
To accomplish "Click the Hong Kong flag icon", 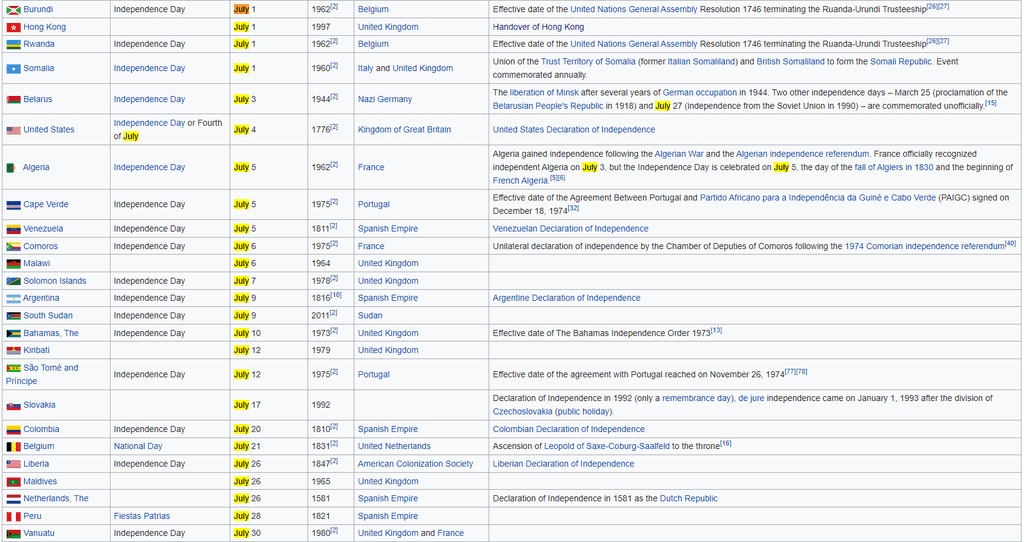I will (x=13, y=27).
